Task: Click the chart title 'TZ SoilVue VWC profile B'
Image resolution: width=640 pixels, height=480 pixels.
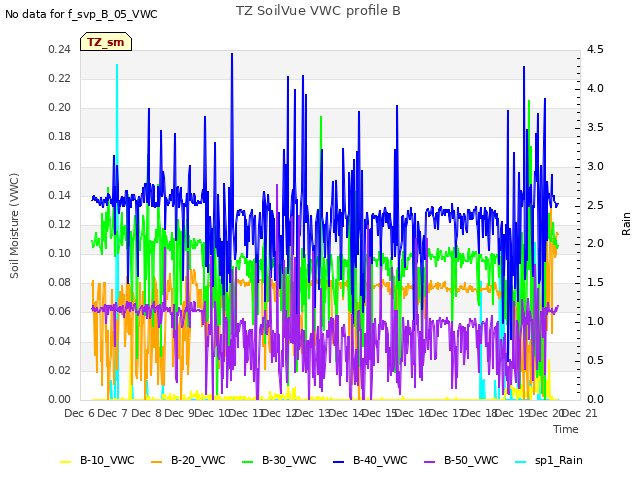Action: click(318, 11)
